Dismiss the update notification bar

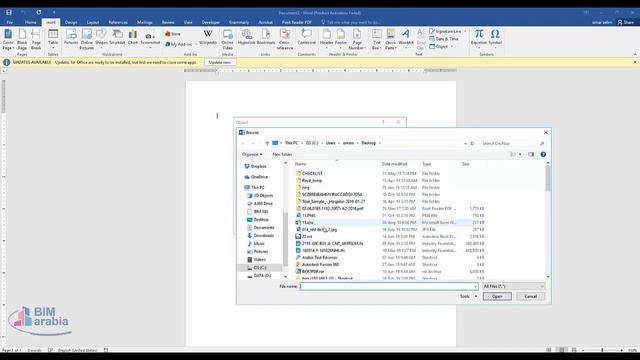click(635, 62)
